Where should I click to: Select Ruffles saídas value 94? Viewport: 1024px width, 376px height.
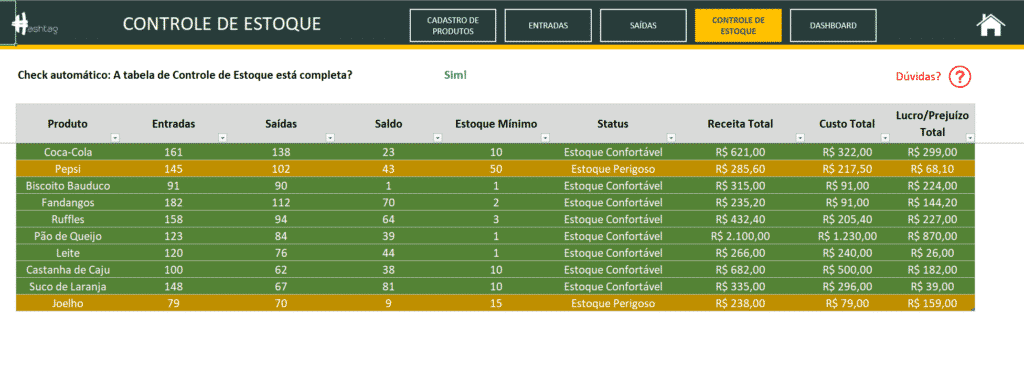(x=281, y=219)
